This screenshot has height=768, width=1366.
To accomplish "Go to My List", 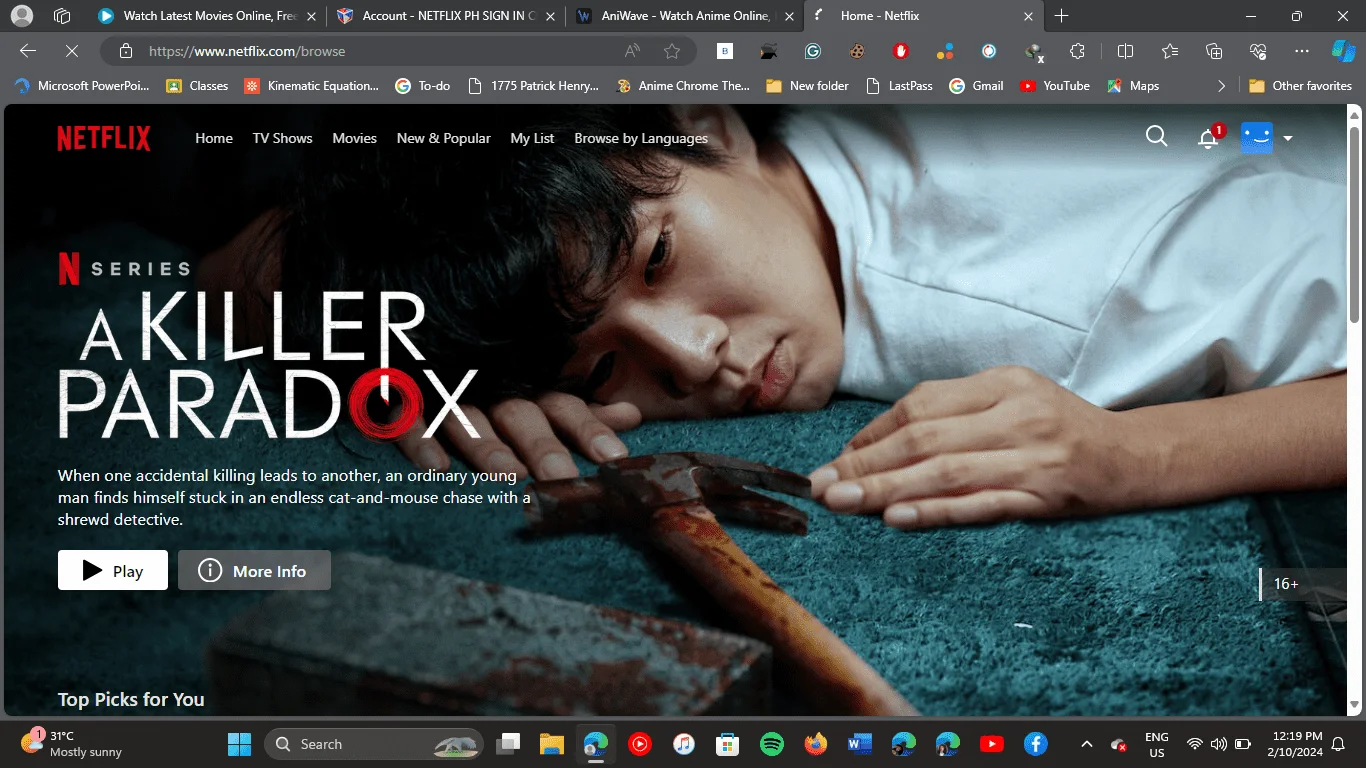I will coord(532,138).
